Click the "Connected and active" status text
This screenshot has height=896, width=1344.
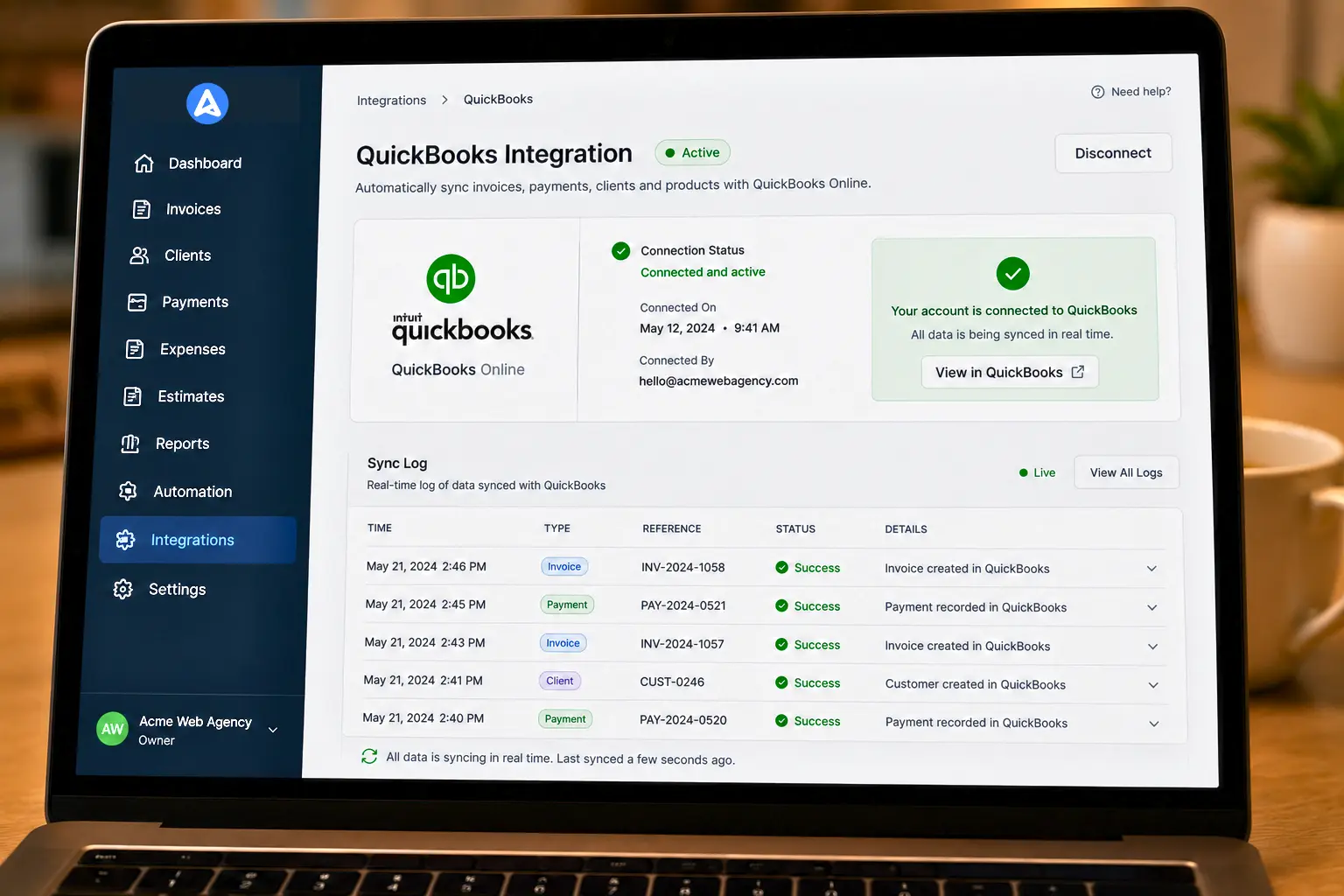tap(703, 272)
